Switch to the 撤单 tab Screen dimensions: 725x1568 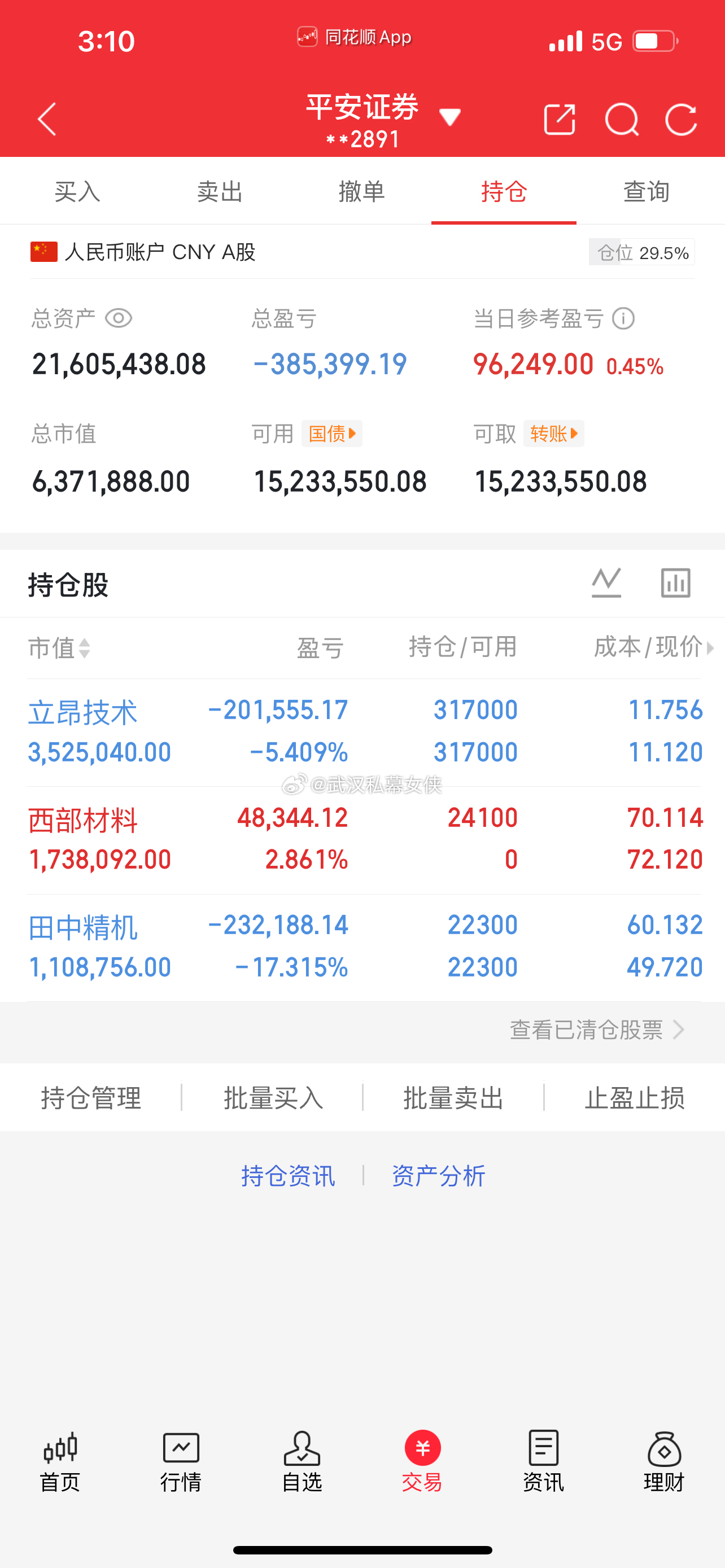pos(361,191)
